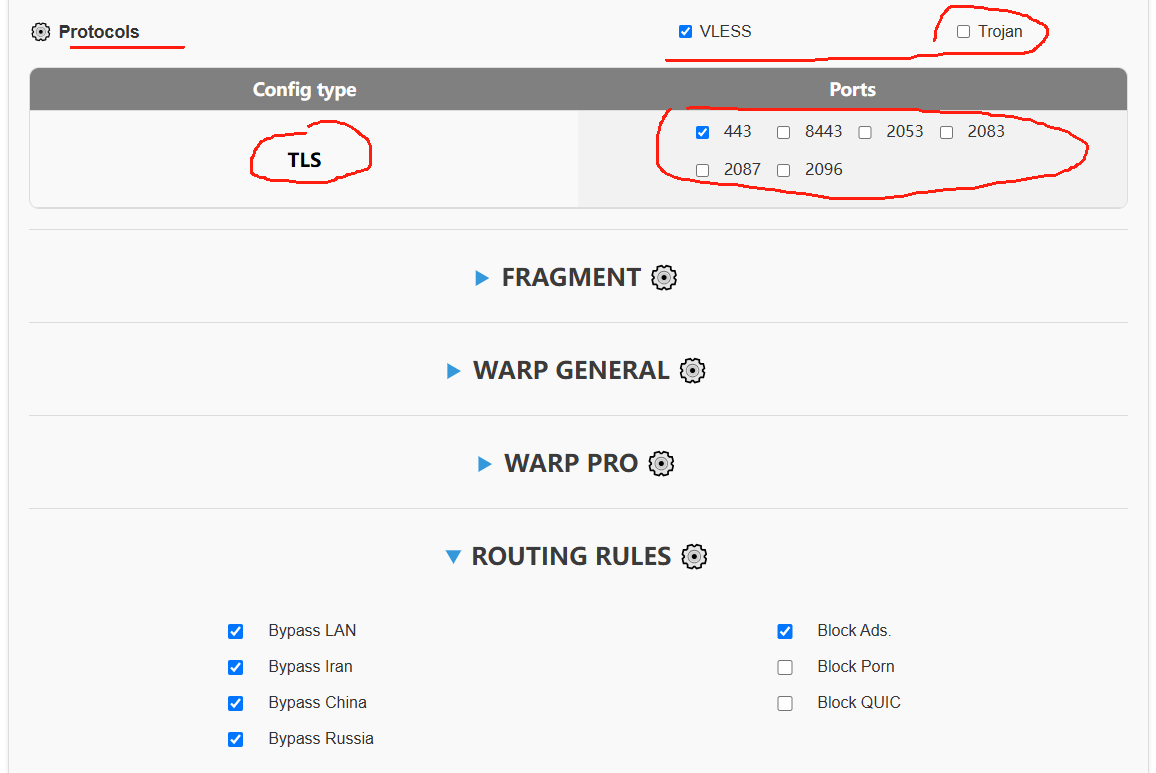Viewport: 1156px width, 773px height.
Task: Enable port 8443 checkbox
Action: coord(784,132)
